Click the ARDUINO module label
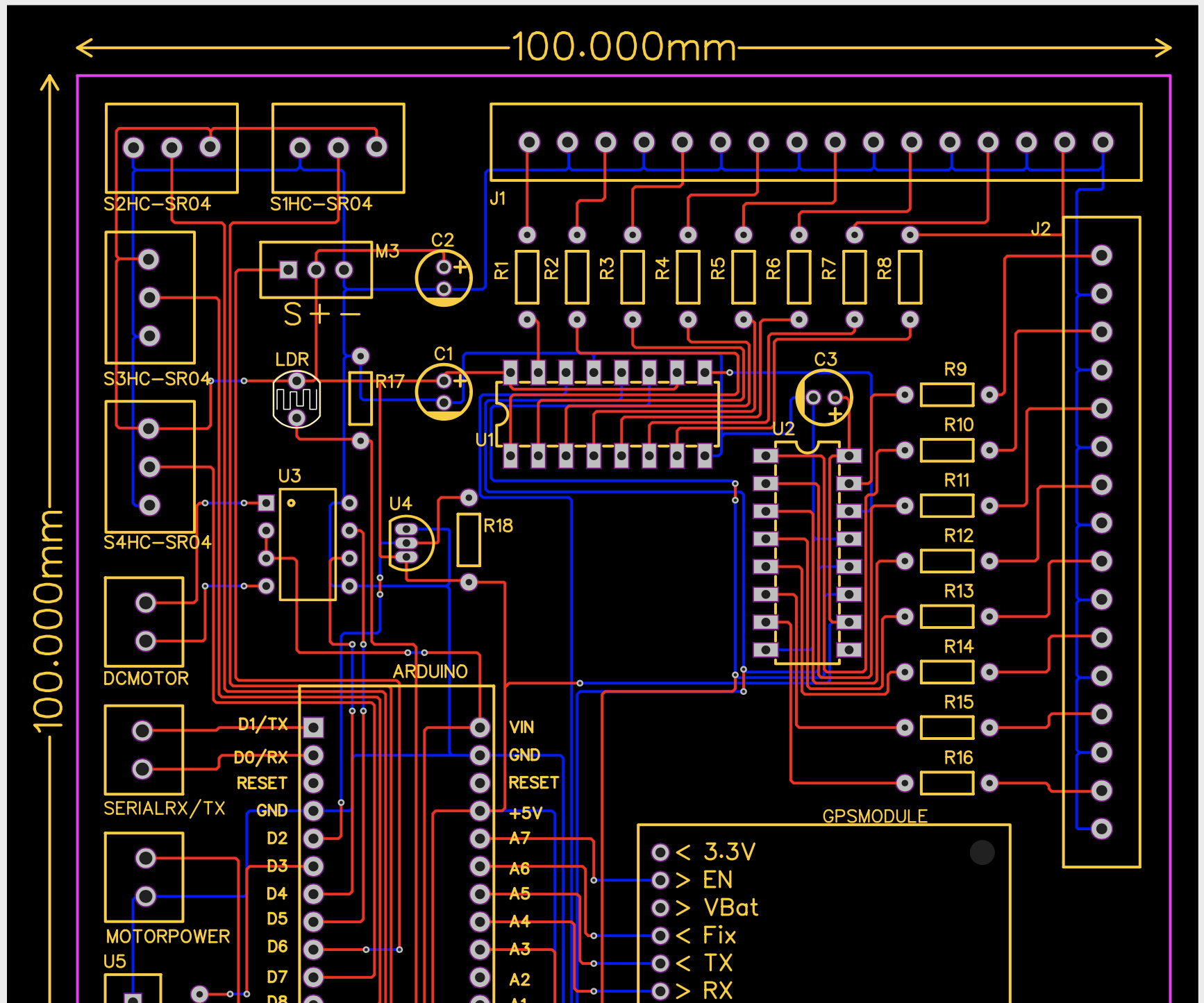Viewport: 1204px width, 1003px height. 430,672
